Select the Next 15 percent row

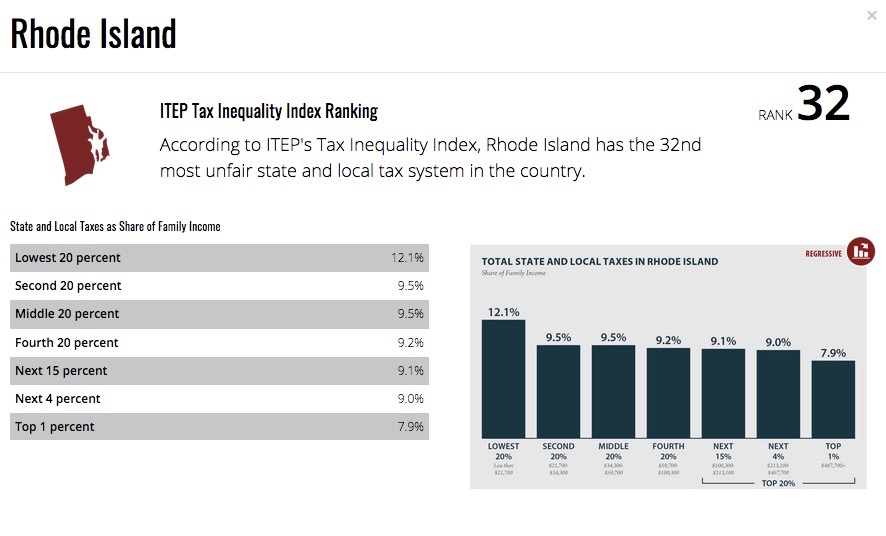pyautogui.click(x=219, y=371)
